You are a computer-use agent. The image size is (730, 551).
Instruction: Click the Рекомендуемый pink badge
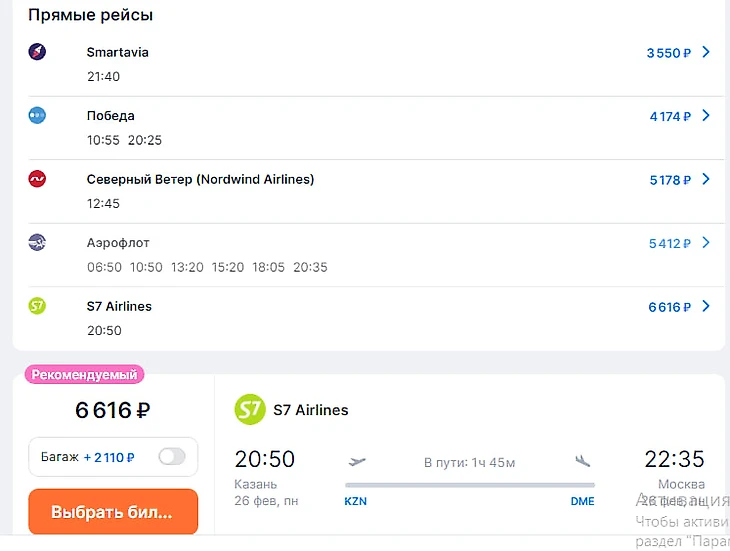(x=85, y=375)
